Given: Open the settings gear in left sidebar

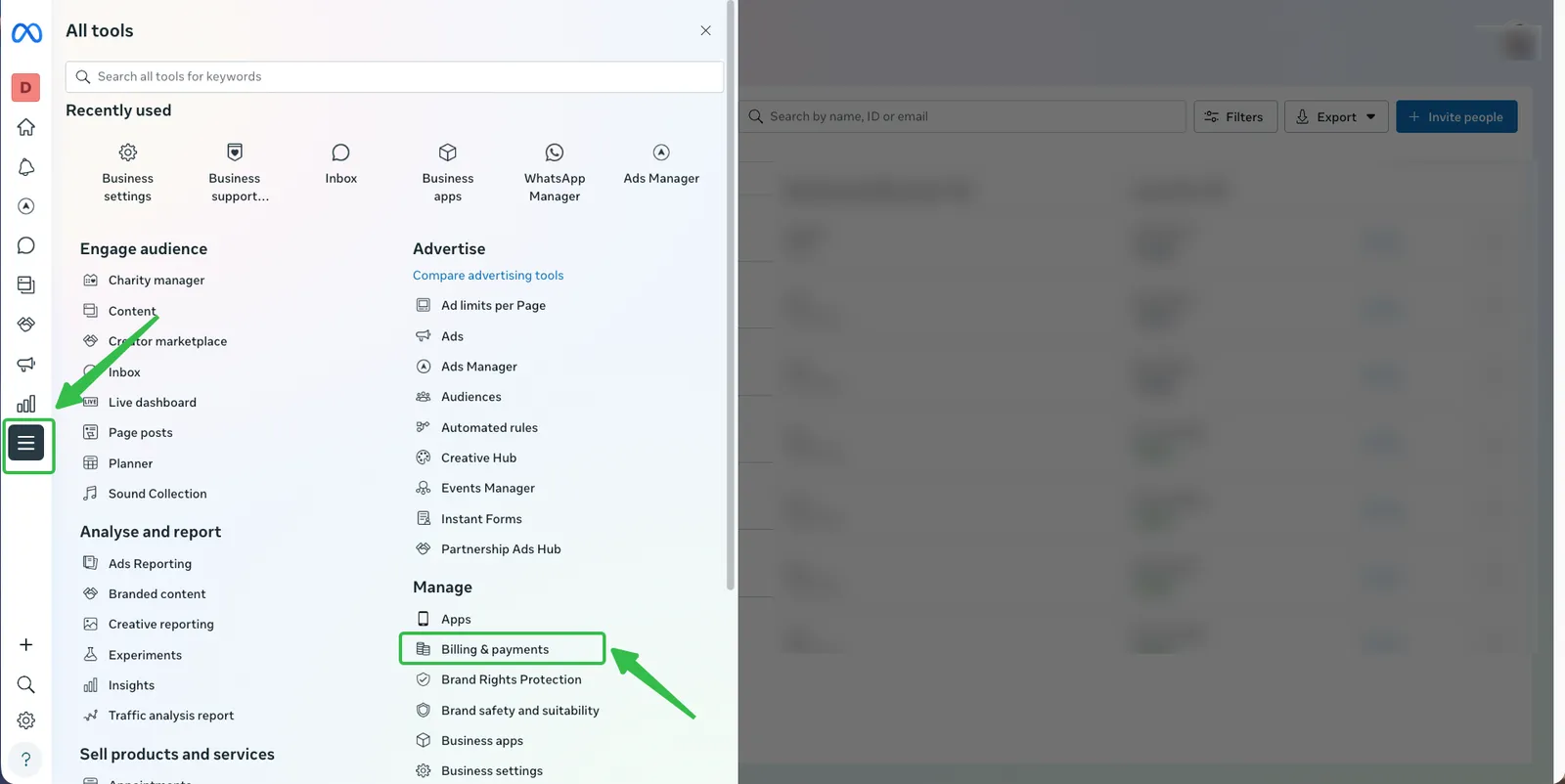Looking at the screenshot, I should (26, 720).
